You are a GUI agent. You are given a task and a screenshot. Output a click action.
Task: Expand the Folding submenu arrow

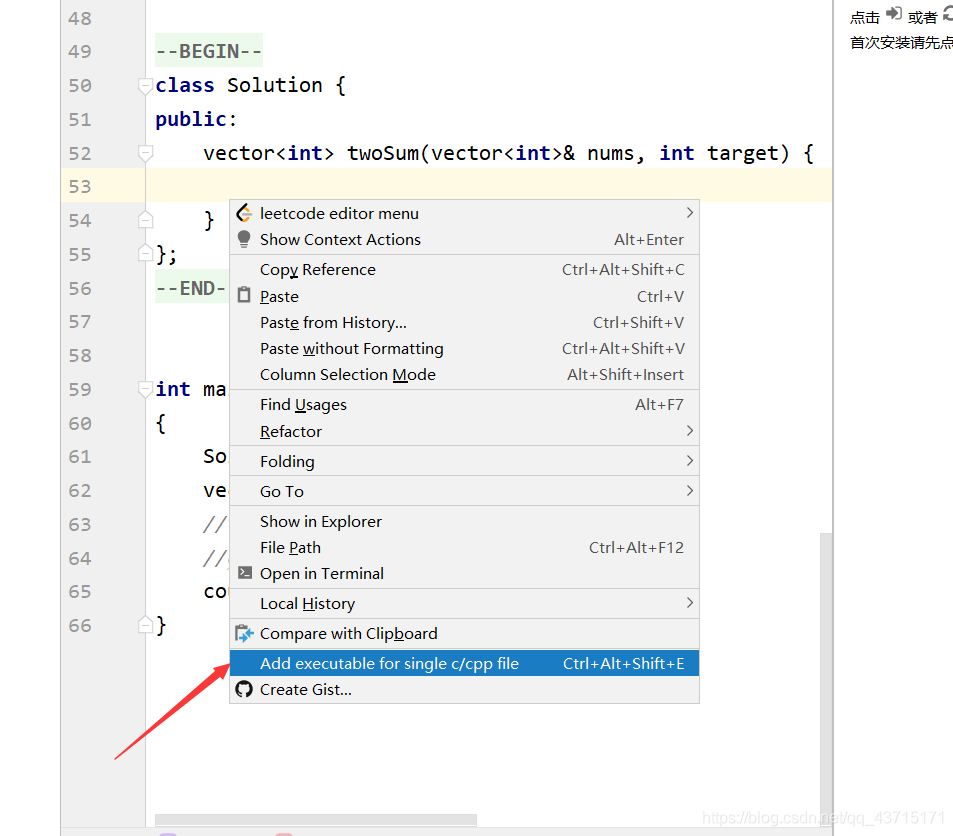689,461
